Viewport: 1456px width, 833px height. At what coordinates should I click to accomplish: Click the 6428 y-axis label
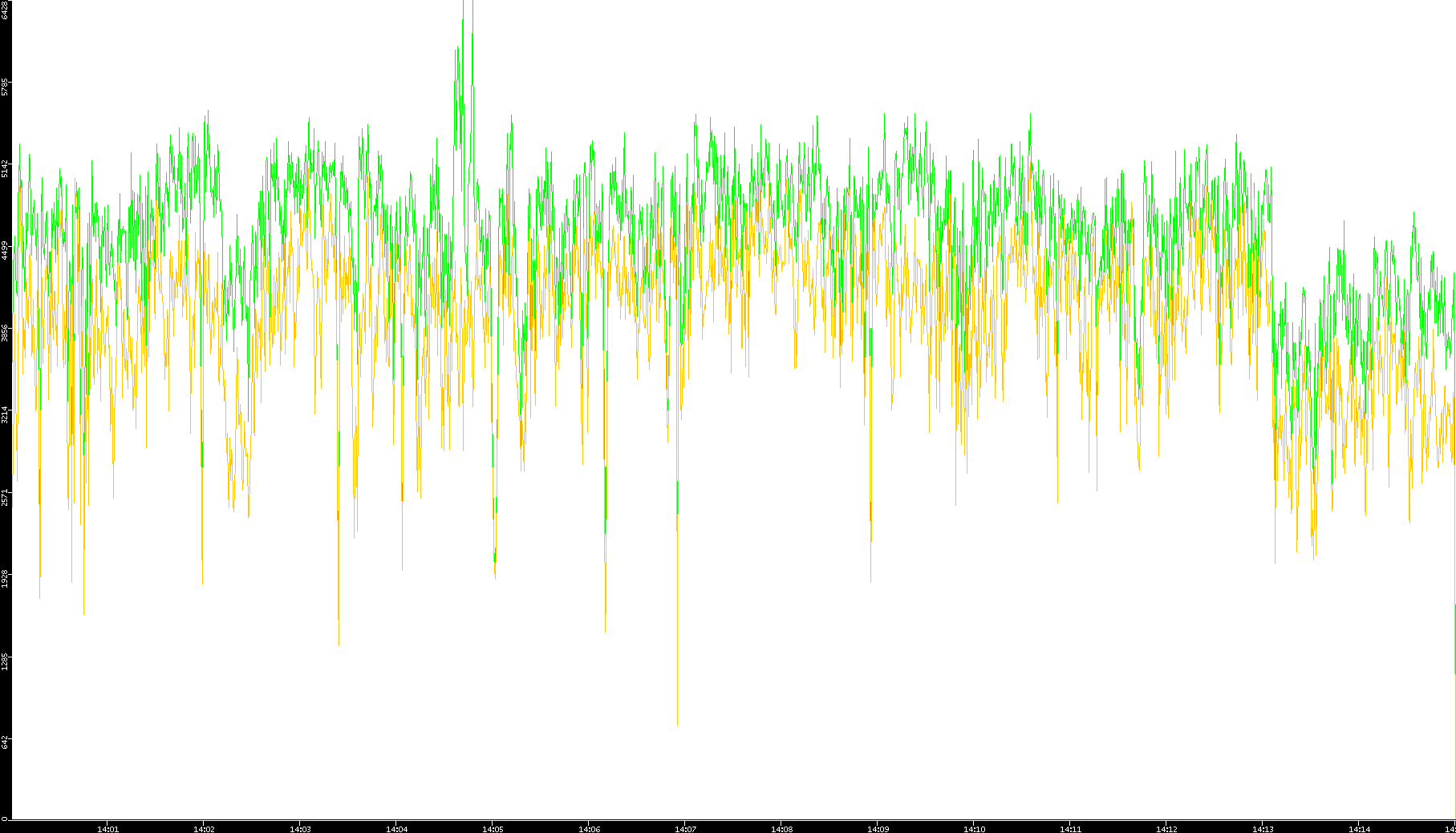5,10
